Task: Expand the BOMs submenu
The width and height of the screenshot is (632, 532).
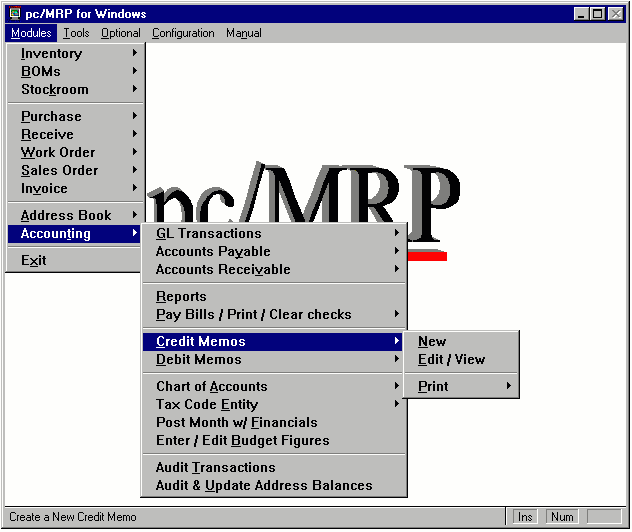Action: click(75, 71)
